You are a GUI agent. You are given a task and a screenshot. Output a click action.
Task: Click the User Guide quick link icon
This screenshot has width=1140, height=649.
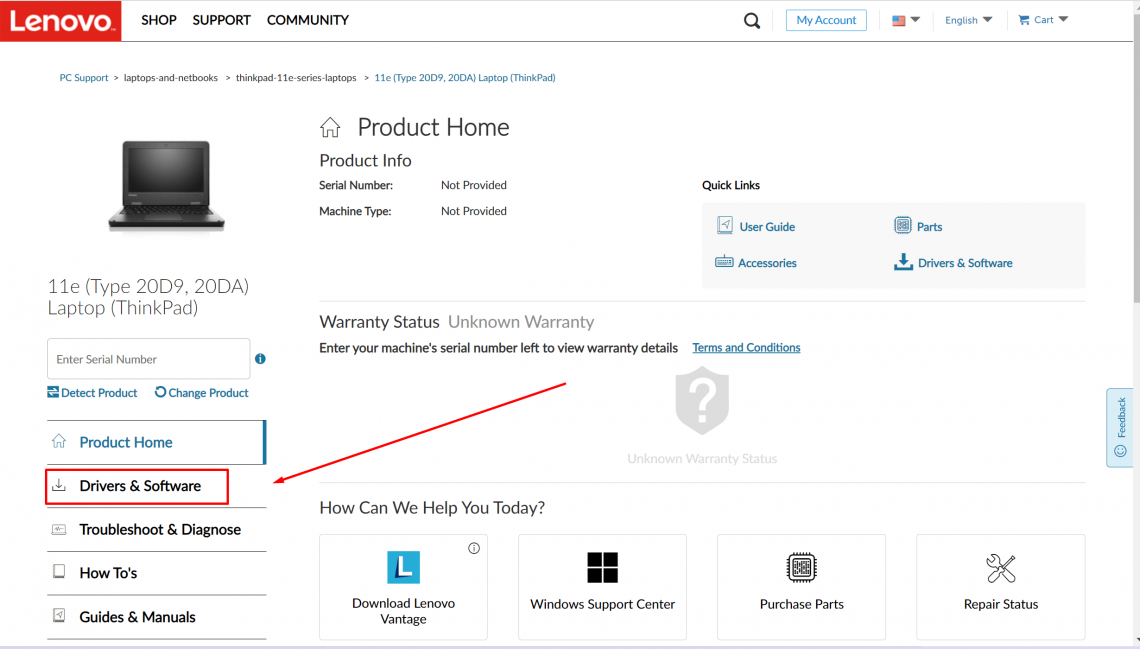click(725, 225)
